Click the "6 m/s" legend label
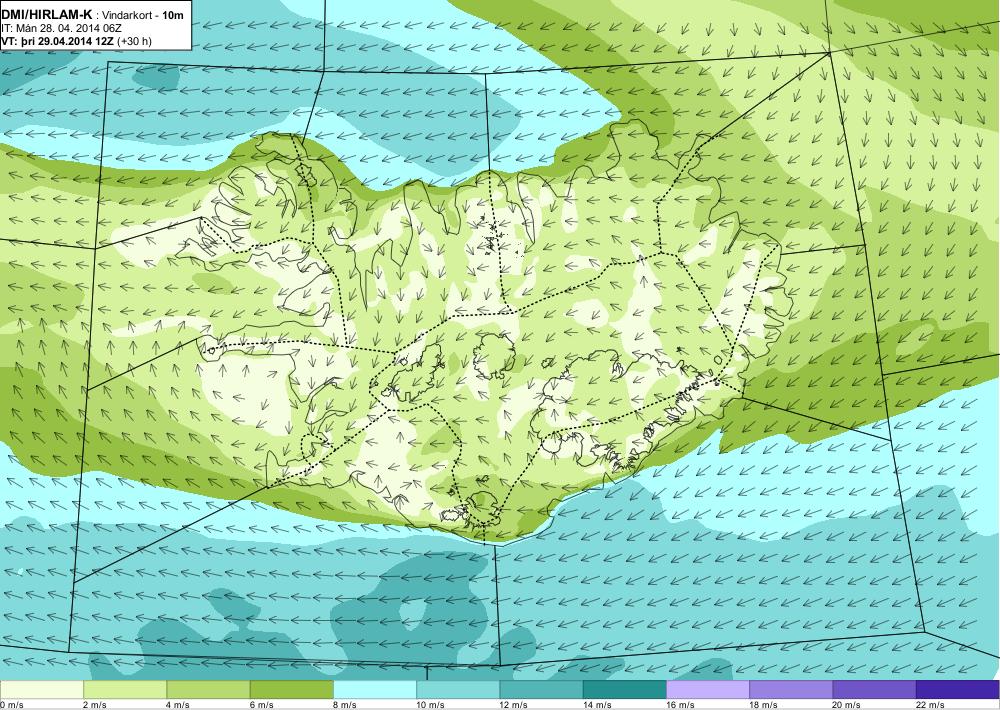The width and height of the screenshot is (1000, 710). pyautogui.click(x=262, y=704)
